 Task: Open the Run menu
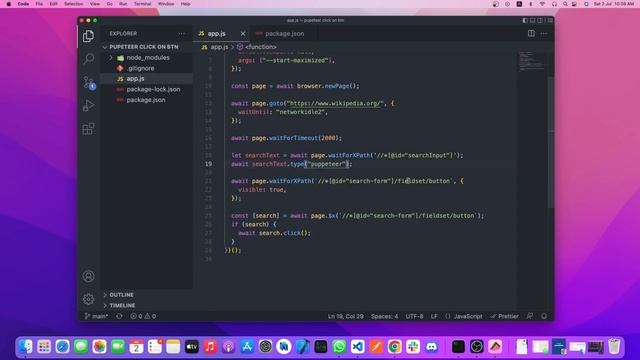tap(123, 4)
